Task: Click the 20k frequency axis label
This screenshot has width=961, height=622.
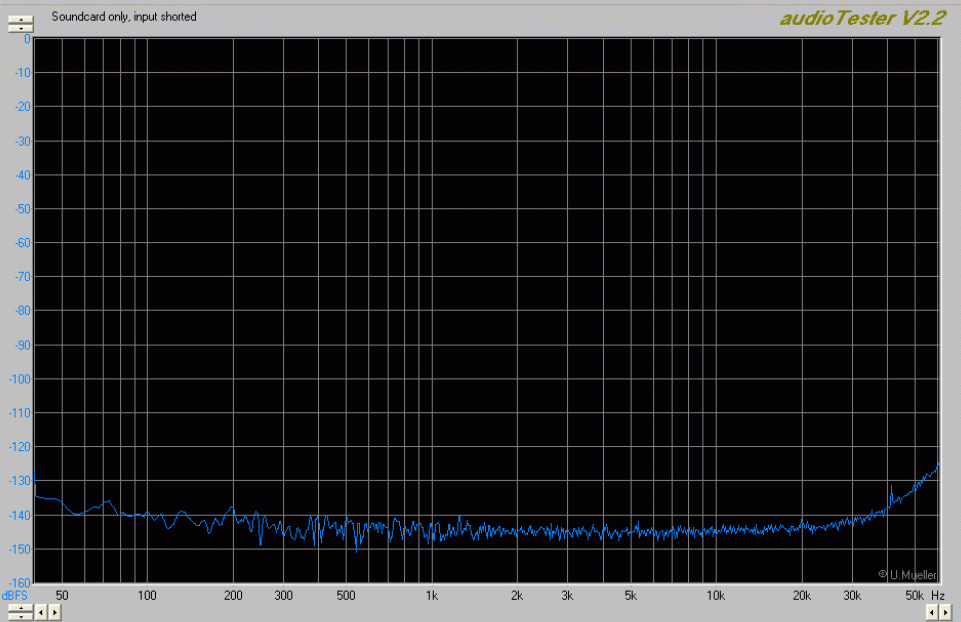Action: [x=801, y=596]
